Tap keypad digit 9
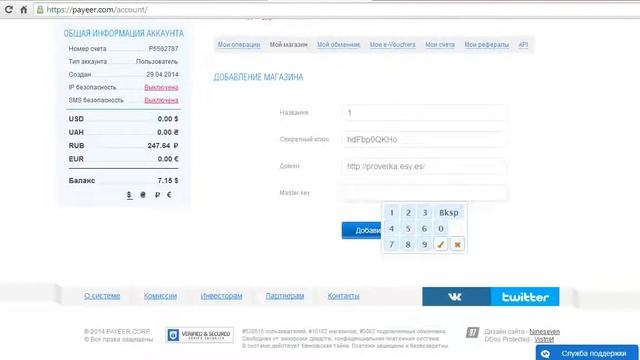 424,244
